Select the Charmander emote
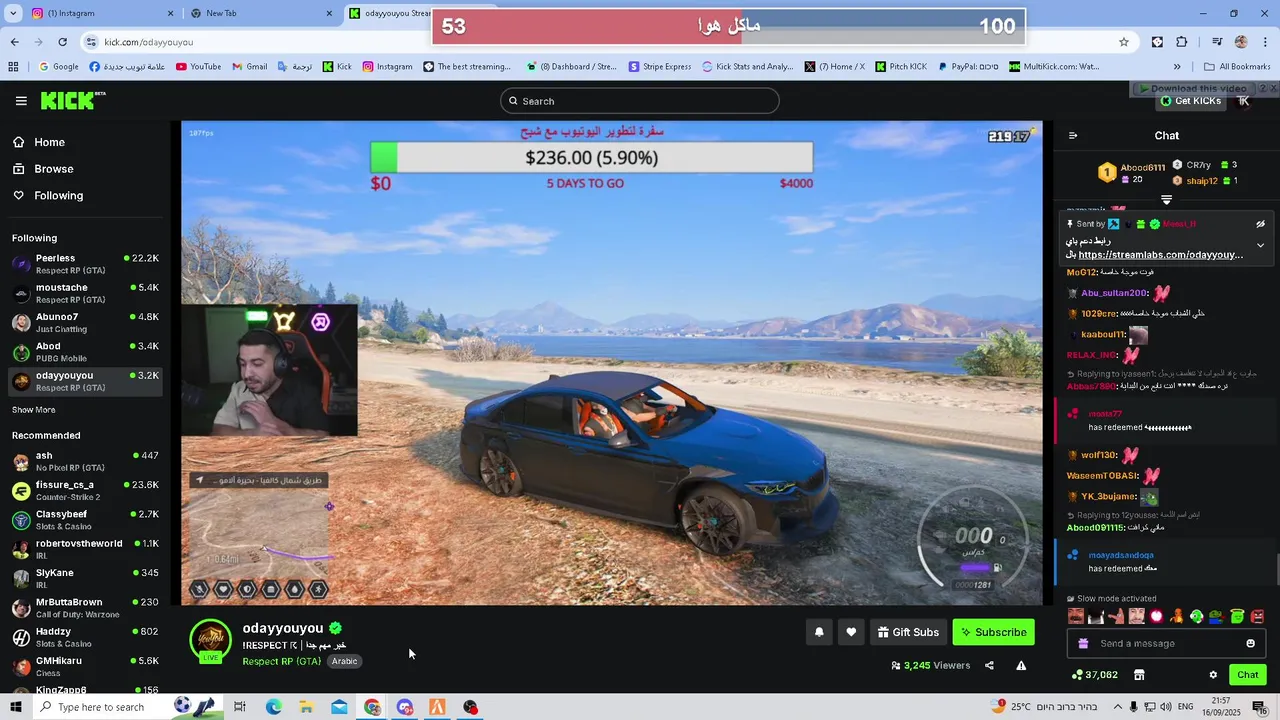The height and width of the screenshot is (720, 1280). click(1177, 617)
